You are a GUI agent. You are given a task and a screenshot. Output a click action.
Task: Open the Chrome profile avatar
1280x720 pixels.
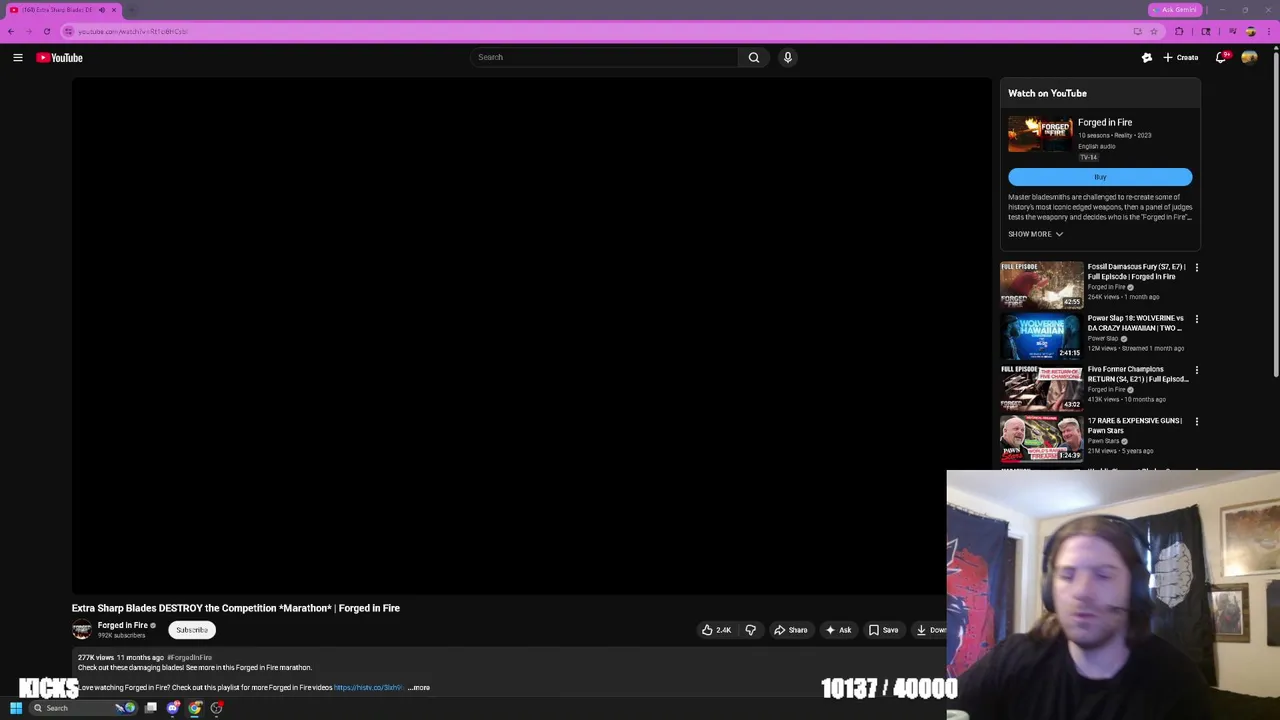tap(1251, 31)
